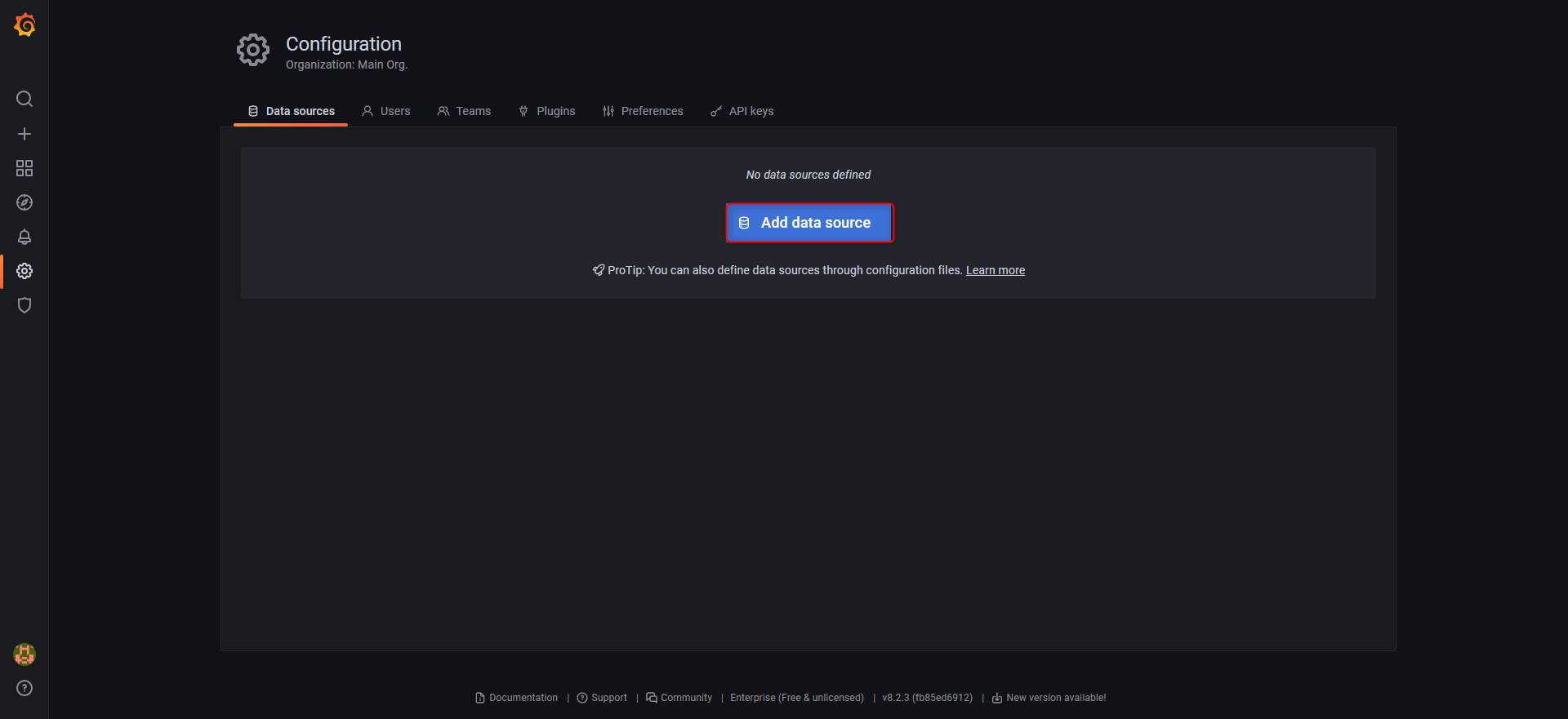
Task: Switch to the Teams tab
Action: [464, 111]
